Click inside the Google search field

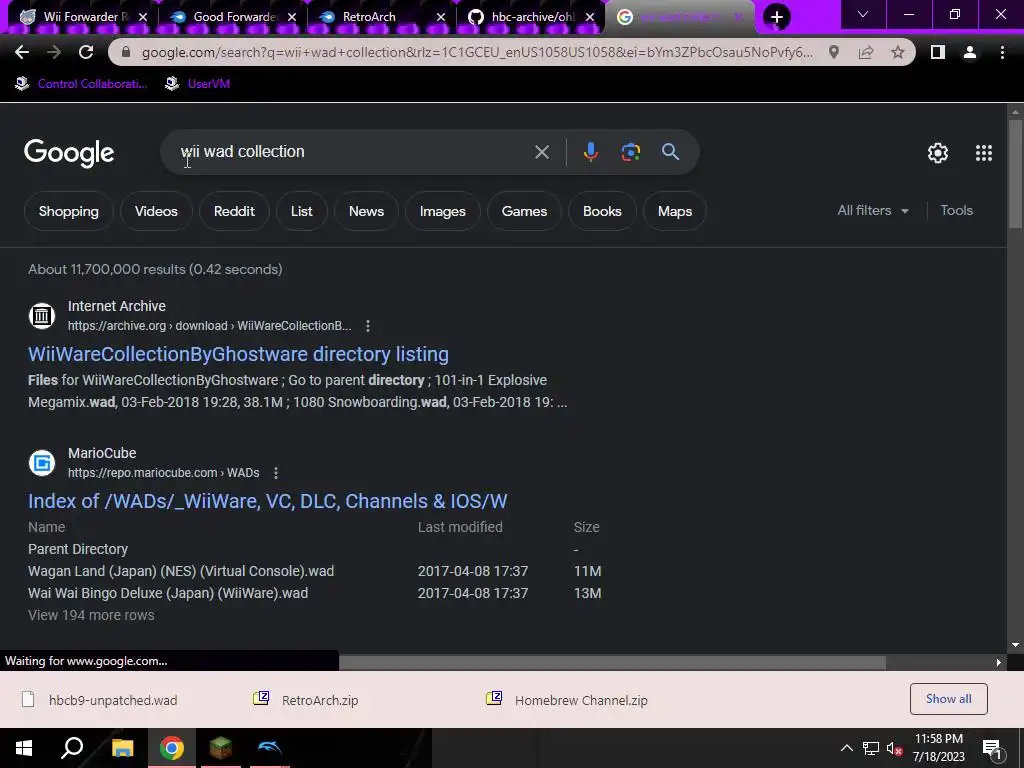coord(353,152)
